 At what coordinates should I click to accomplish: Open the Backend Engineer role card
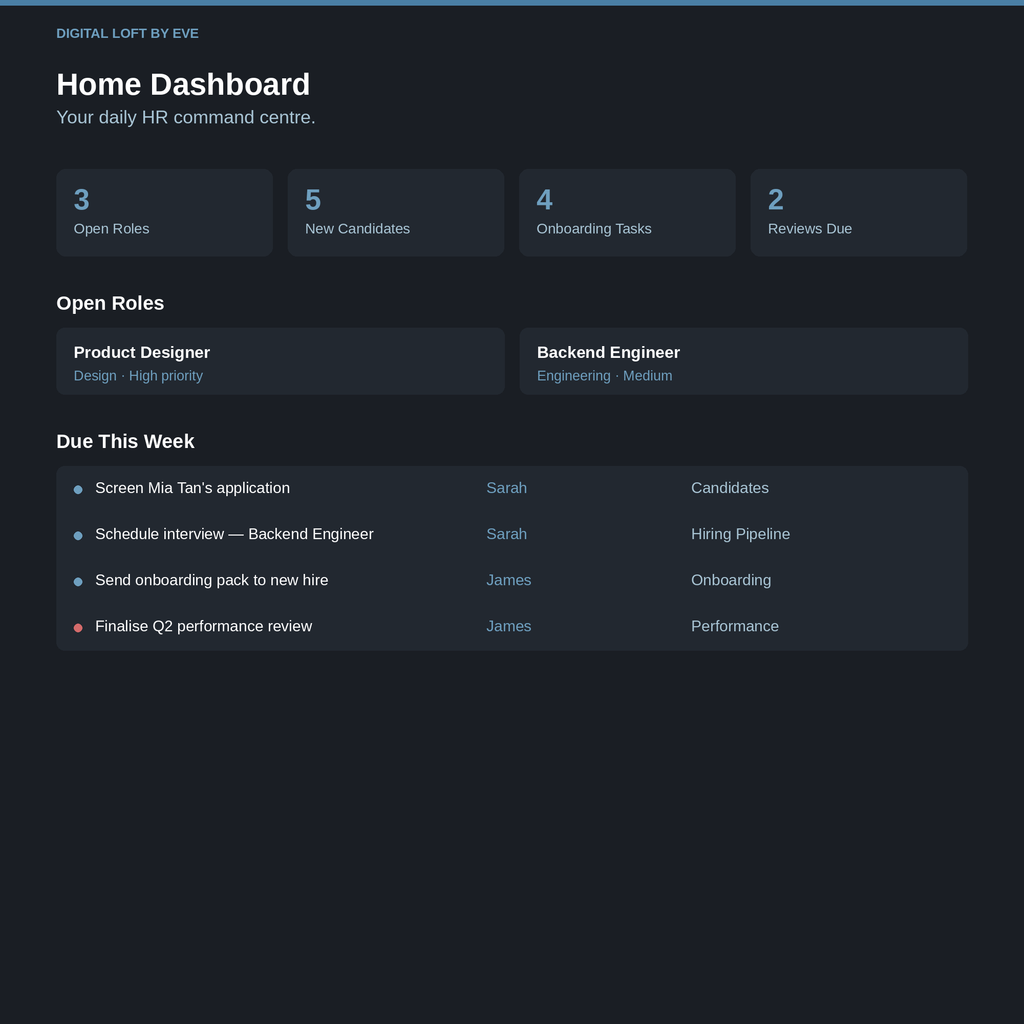[743, 361]
